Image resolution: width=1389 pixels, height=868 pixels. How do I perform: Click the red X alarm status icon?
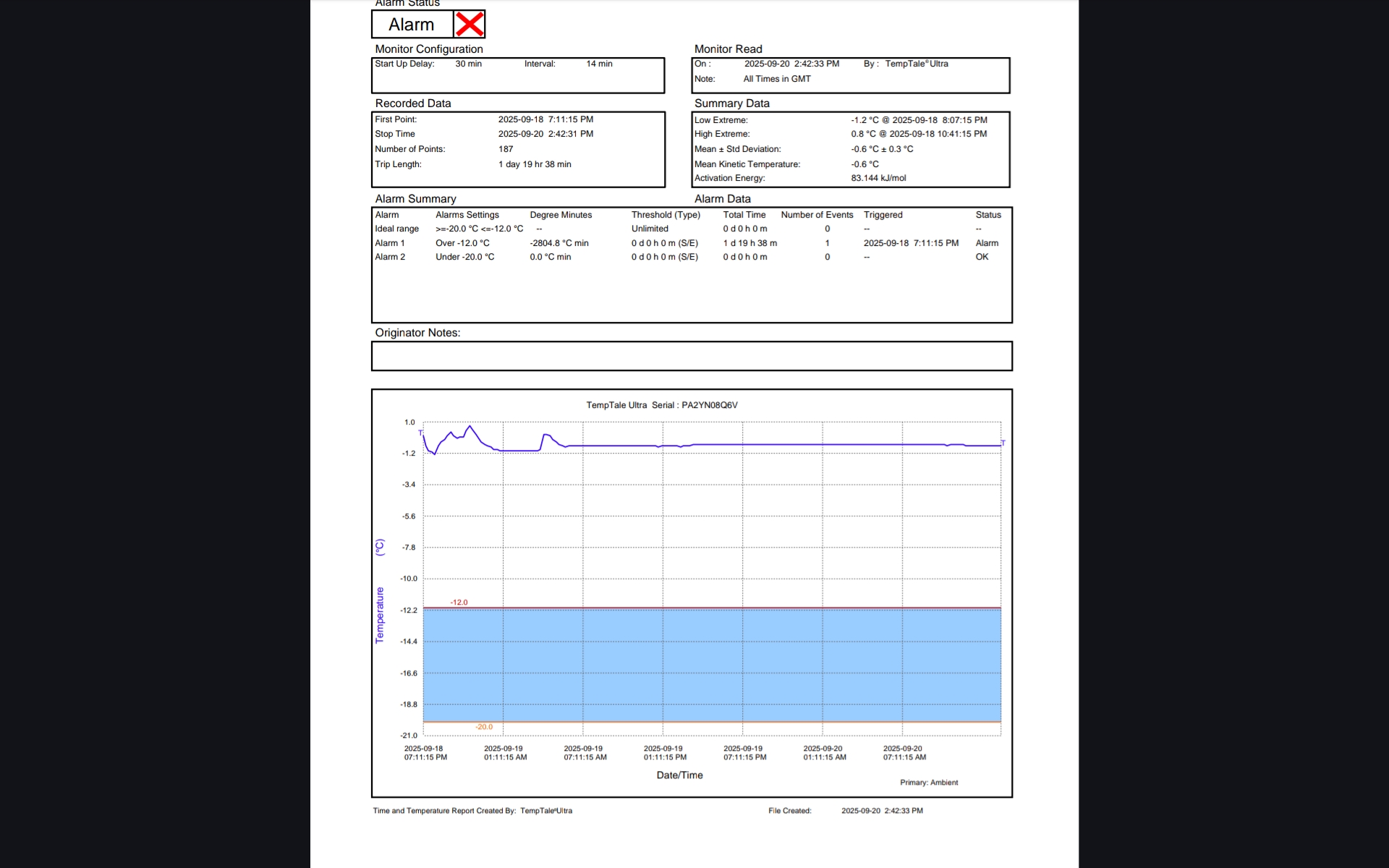[469, 24]
